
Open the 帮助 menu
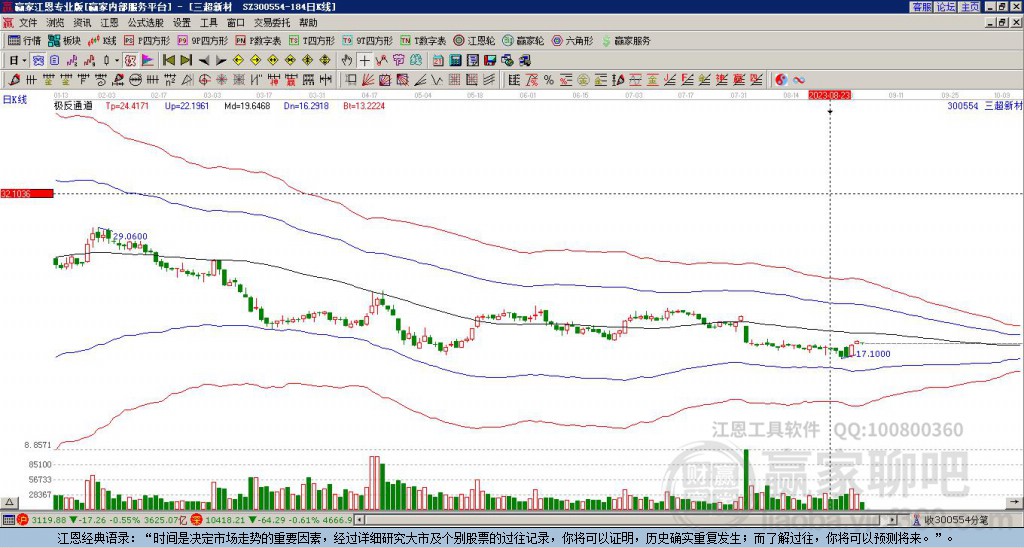(308, 23)
